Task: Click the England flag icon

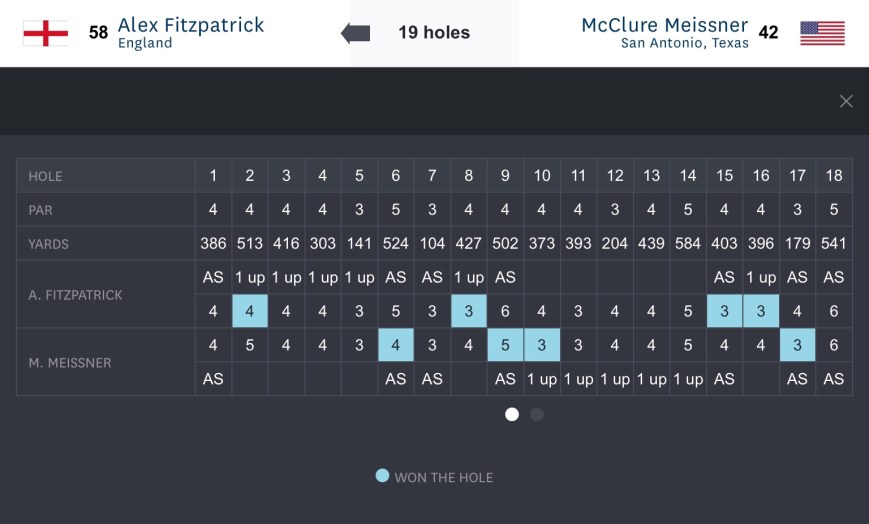Action: point(45,33)
